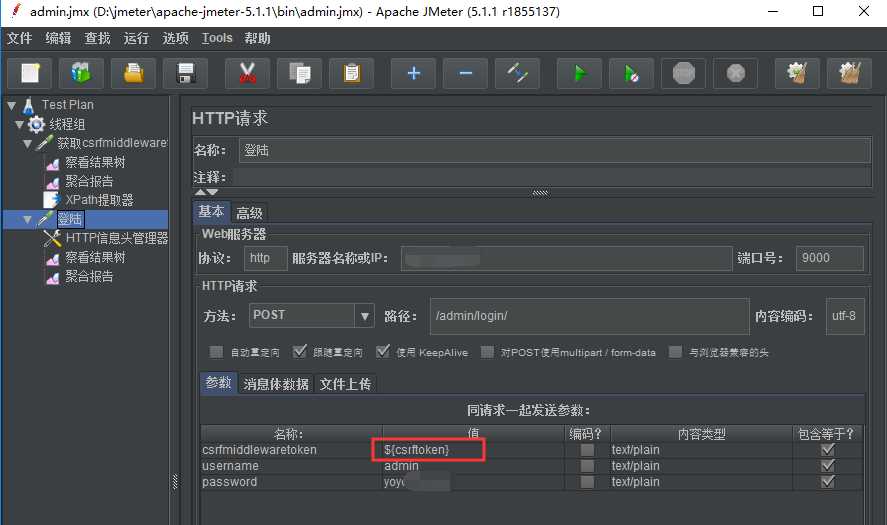This screenshot has width=887, height=525.
Task: Click the 协议 field showing http
Action: coord(266,258)
